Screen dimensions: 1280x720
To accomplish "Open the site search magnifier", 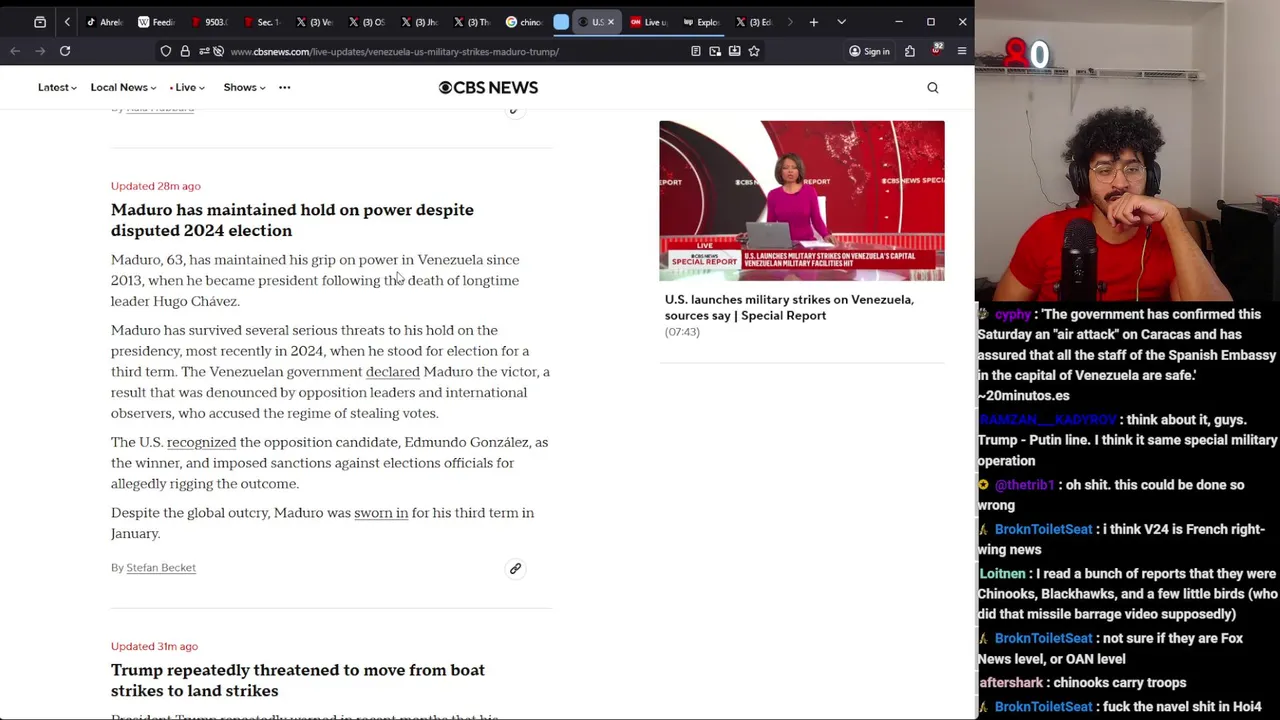I will click(932, 88).
